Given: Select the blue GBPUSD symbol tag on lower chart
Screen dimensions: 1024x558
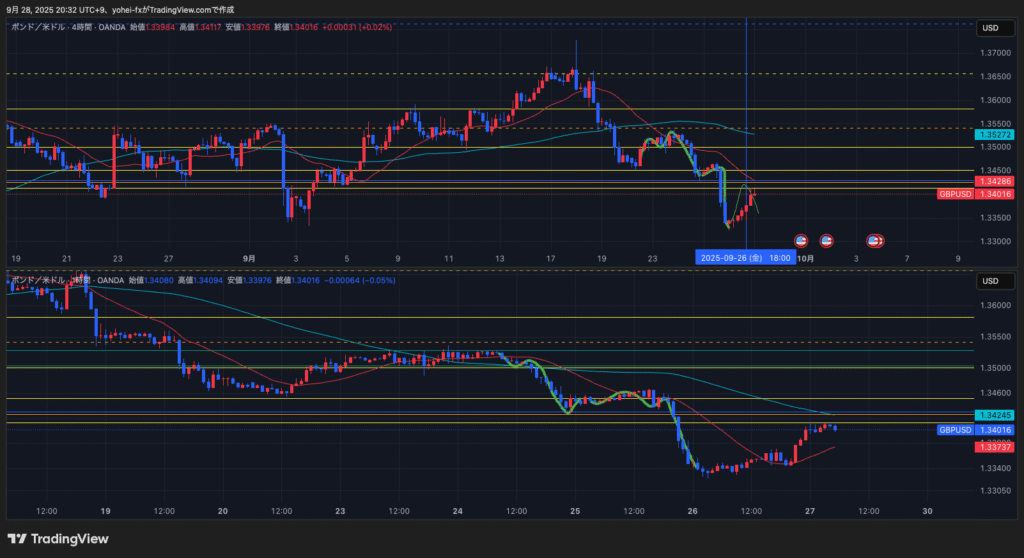Looking at the screenshot, I should point(957,429).
